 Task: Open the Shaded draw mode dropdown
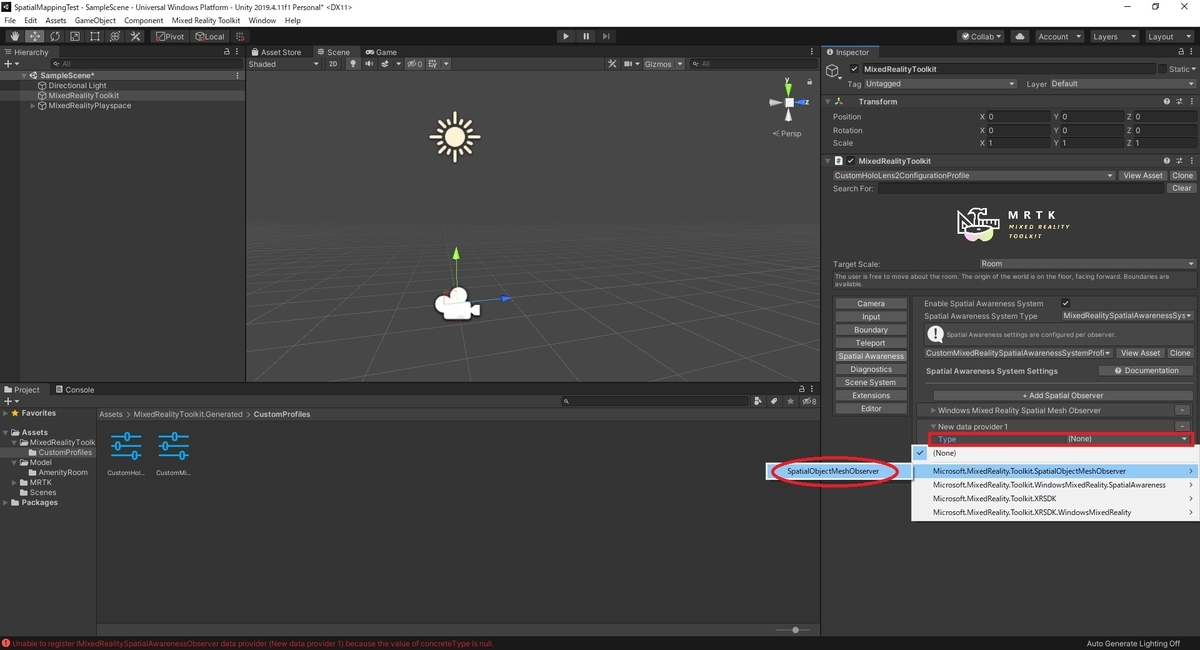click(x=284, y=64)
